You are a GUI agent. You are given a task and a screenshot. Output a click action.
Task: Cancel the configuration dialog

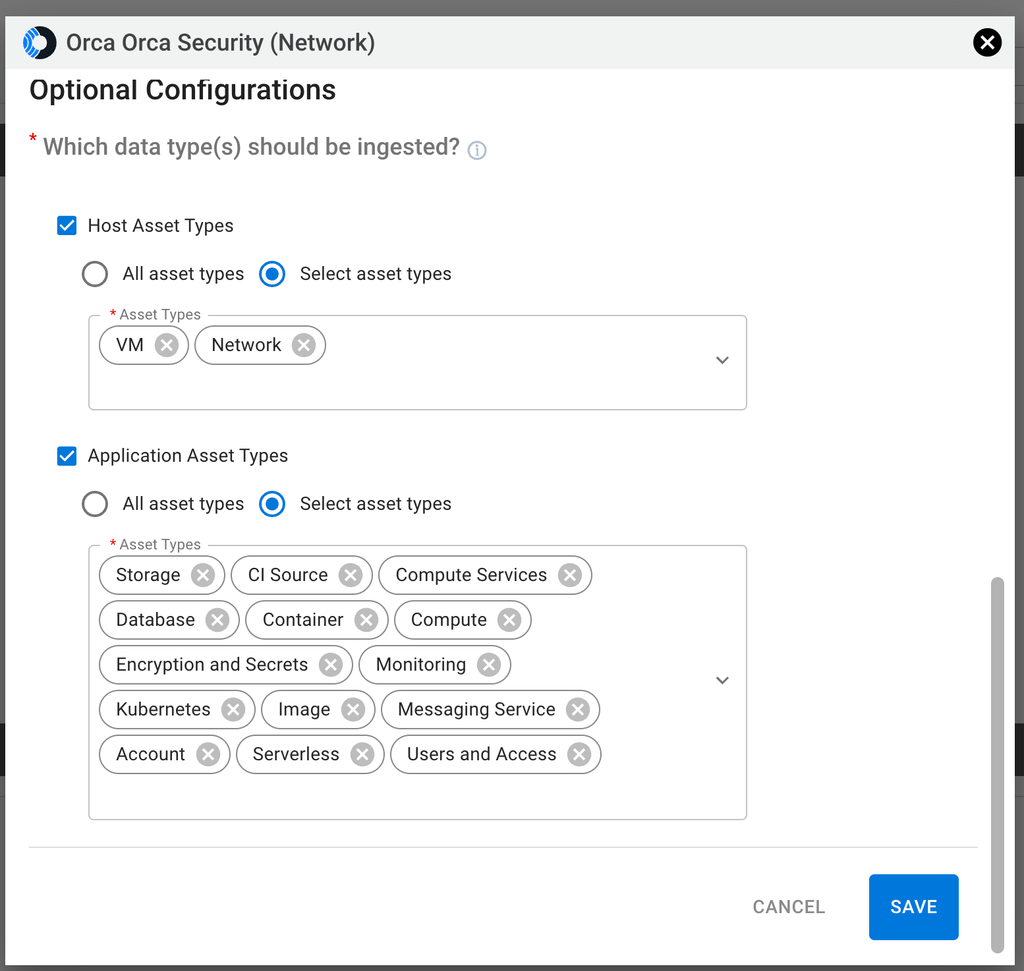pos(789,907)
